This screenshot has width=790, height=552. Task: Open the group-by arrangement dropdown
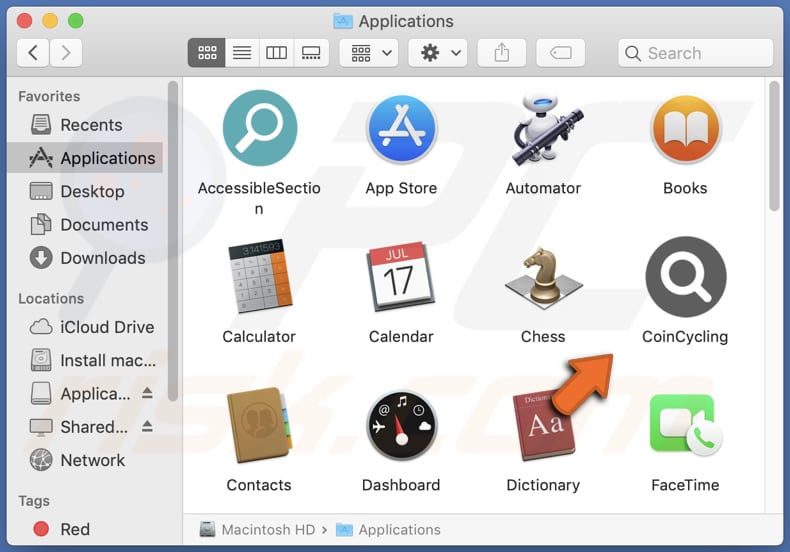click(x=369, y=52)
